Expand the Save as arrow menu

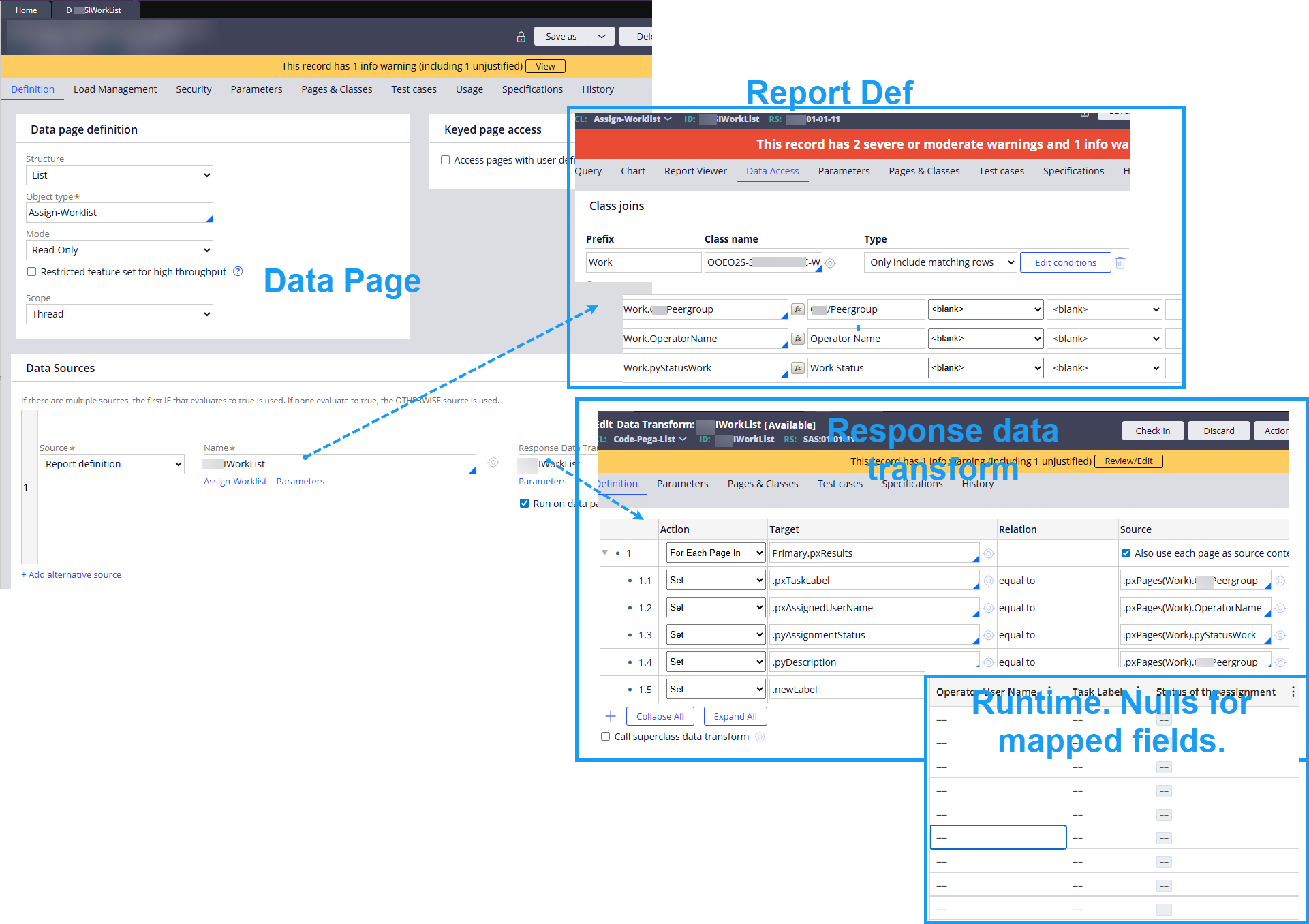click(x=602, y=37)
